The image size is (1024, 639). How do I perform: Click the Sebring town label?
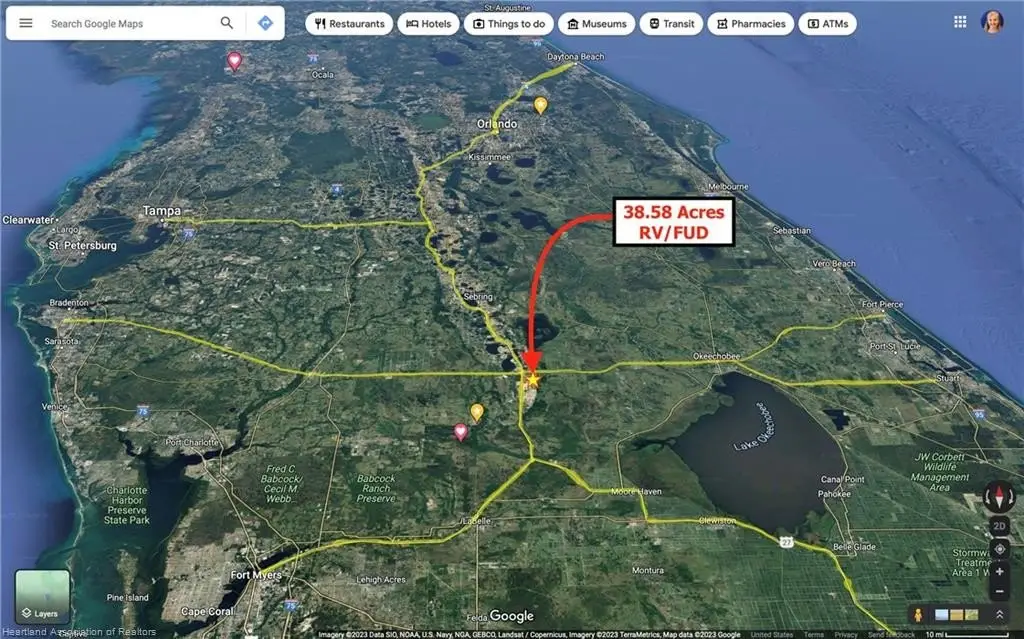(478, 297)
